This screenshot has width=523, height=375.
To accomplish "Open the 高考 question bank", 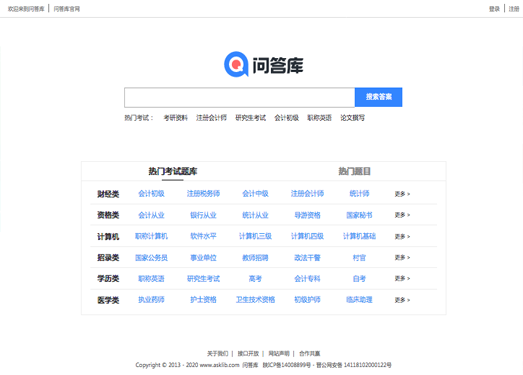I will coord(255,279).
